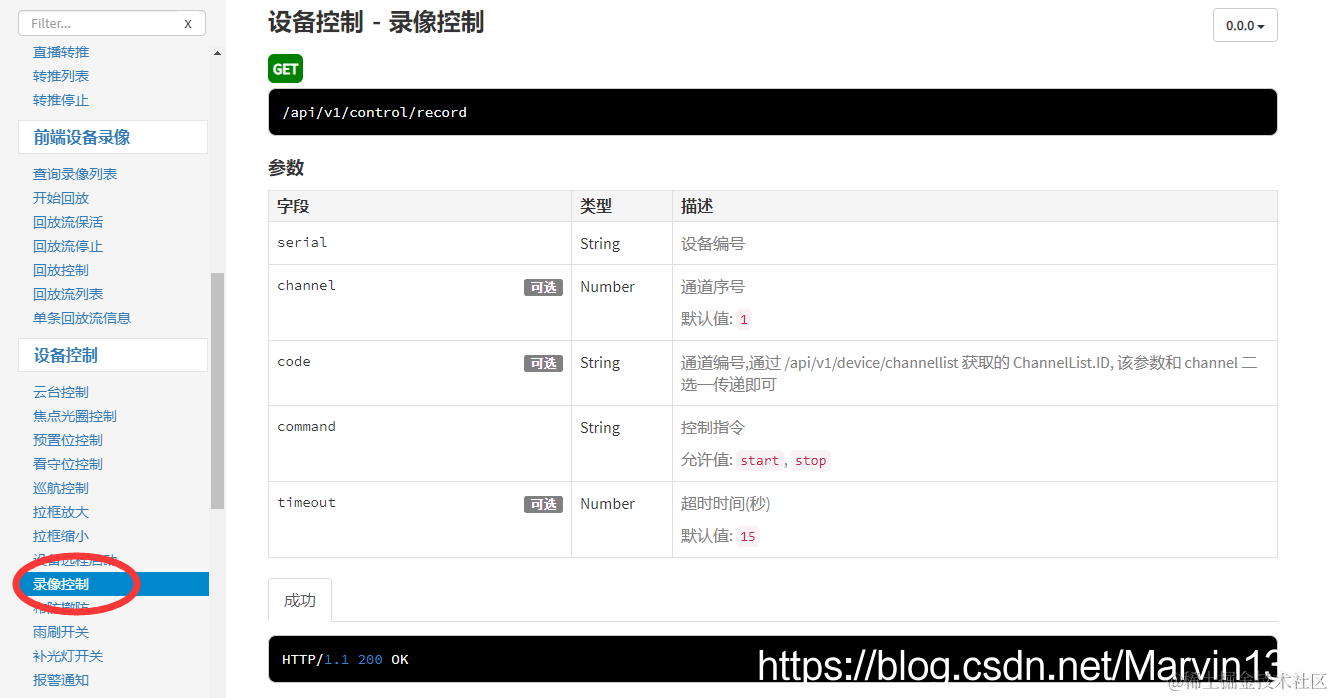Image resolution: width=1334 pixels, height=698 pixels.
Task: Select the highlighted 录像控制 sidebar item
Action: click(113, 584)
